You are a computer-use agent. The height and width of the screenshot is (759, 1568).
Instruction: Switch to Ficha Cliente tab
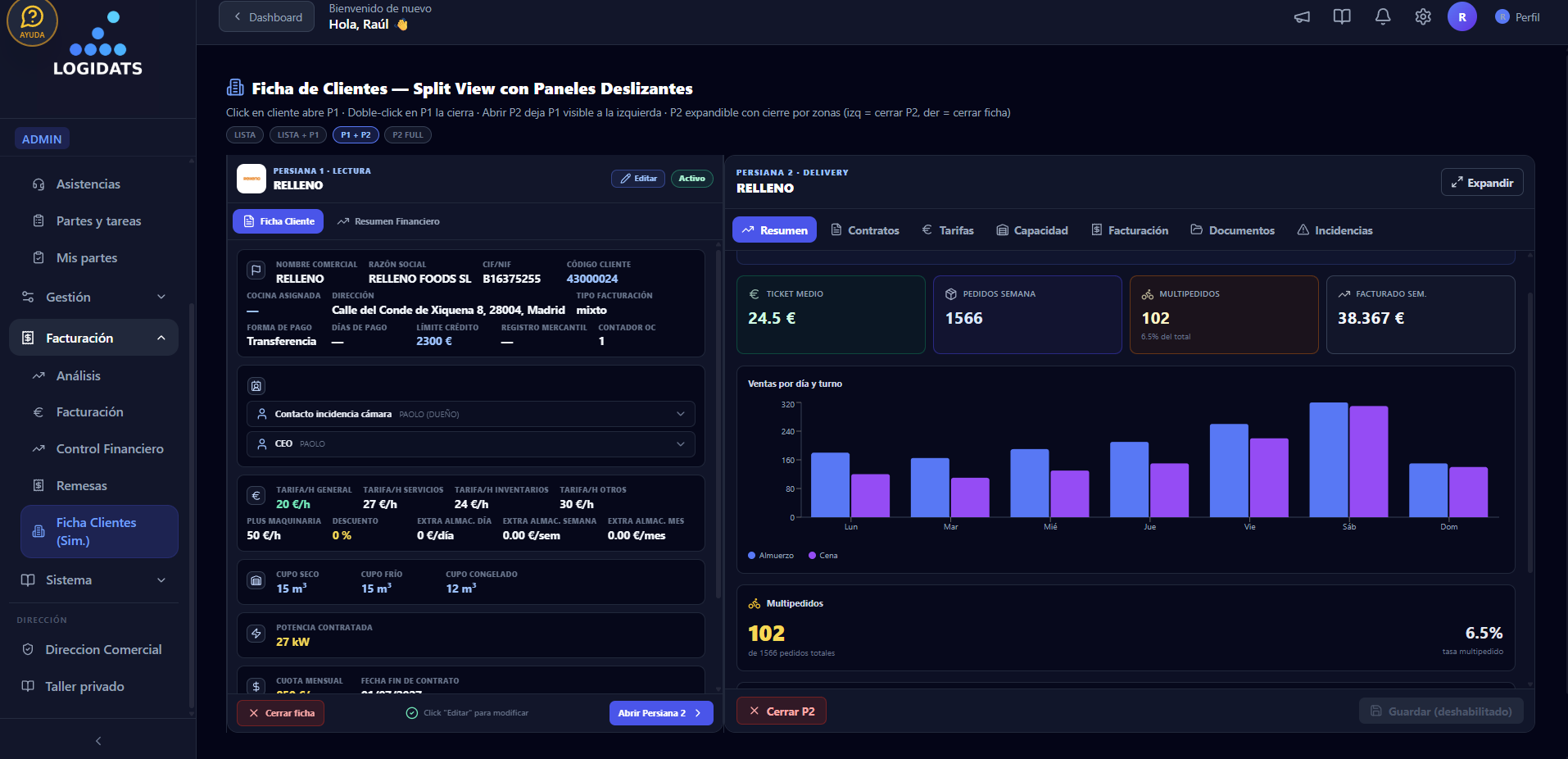[279, 221]
